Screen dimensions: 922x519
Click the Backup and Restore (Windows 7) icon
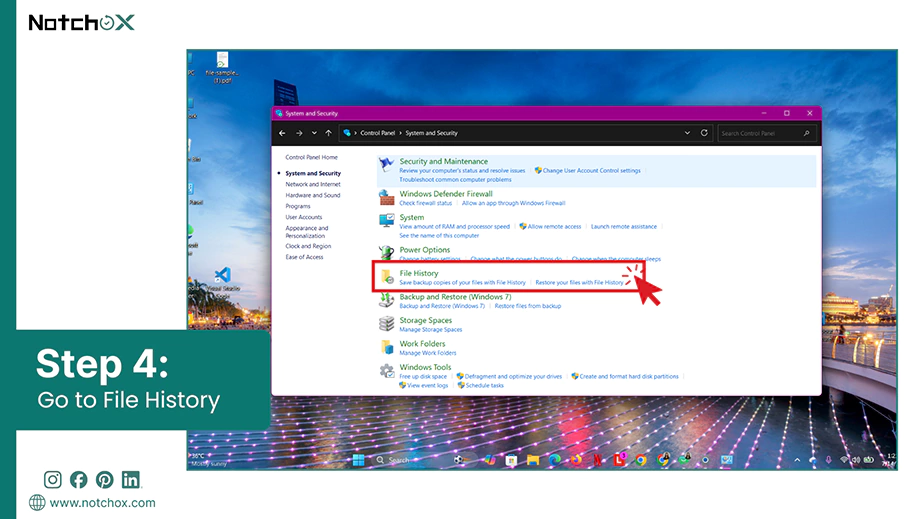click(386, 300)
